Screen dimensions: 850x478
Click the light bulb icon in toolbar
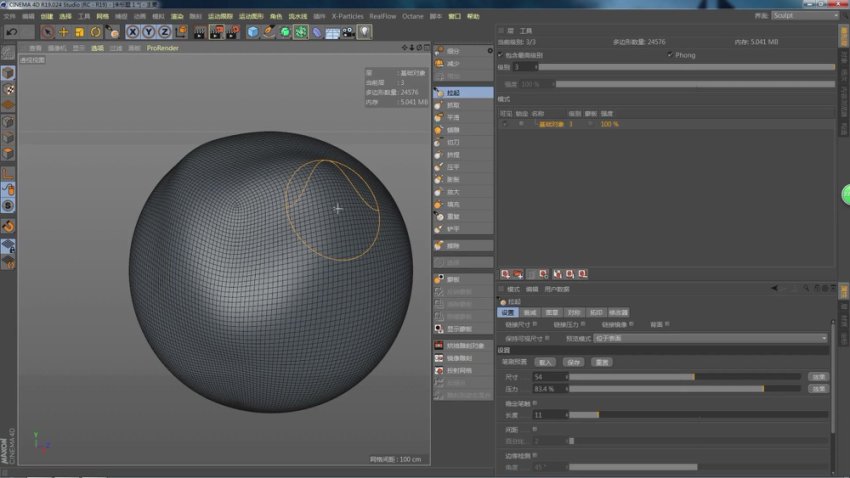[x=365, y=32]
